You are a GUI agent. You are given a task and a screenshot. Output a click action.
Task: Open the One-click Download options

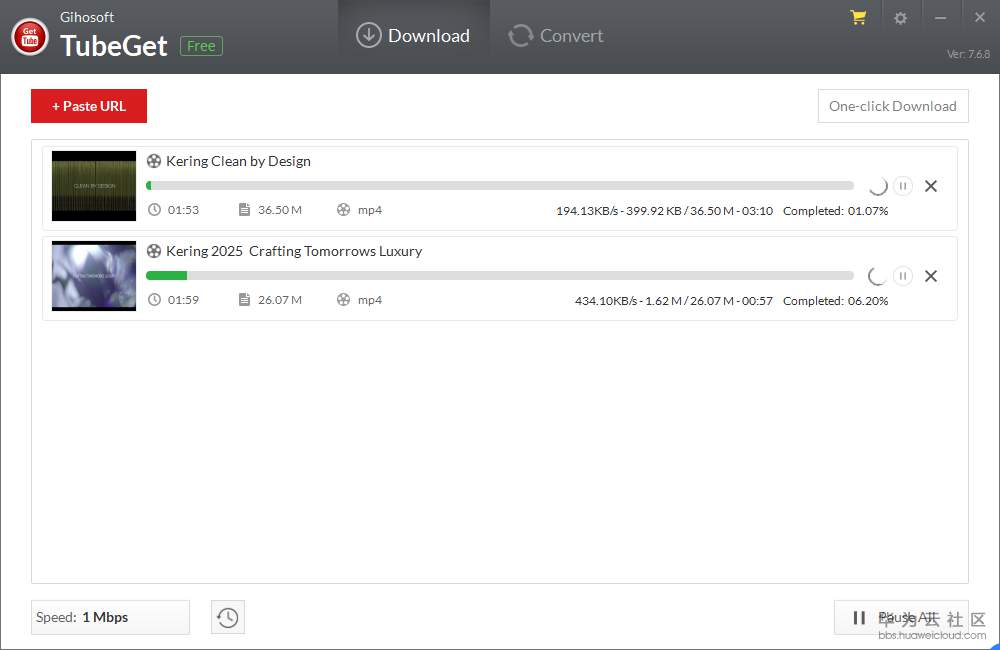(893, 106)
